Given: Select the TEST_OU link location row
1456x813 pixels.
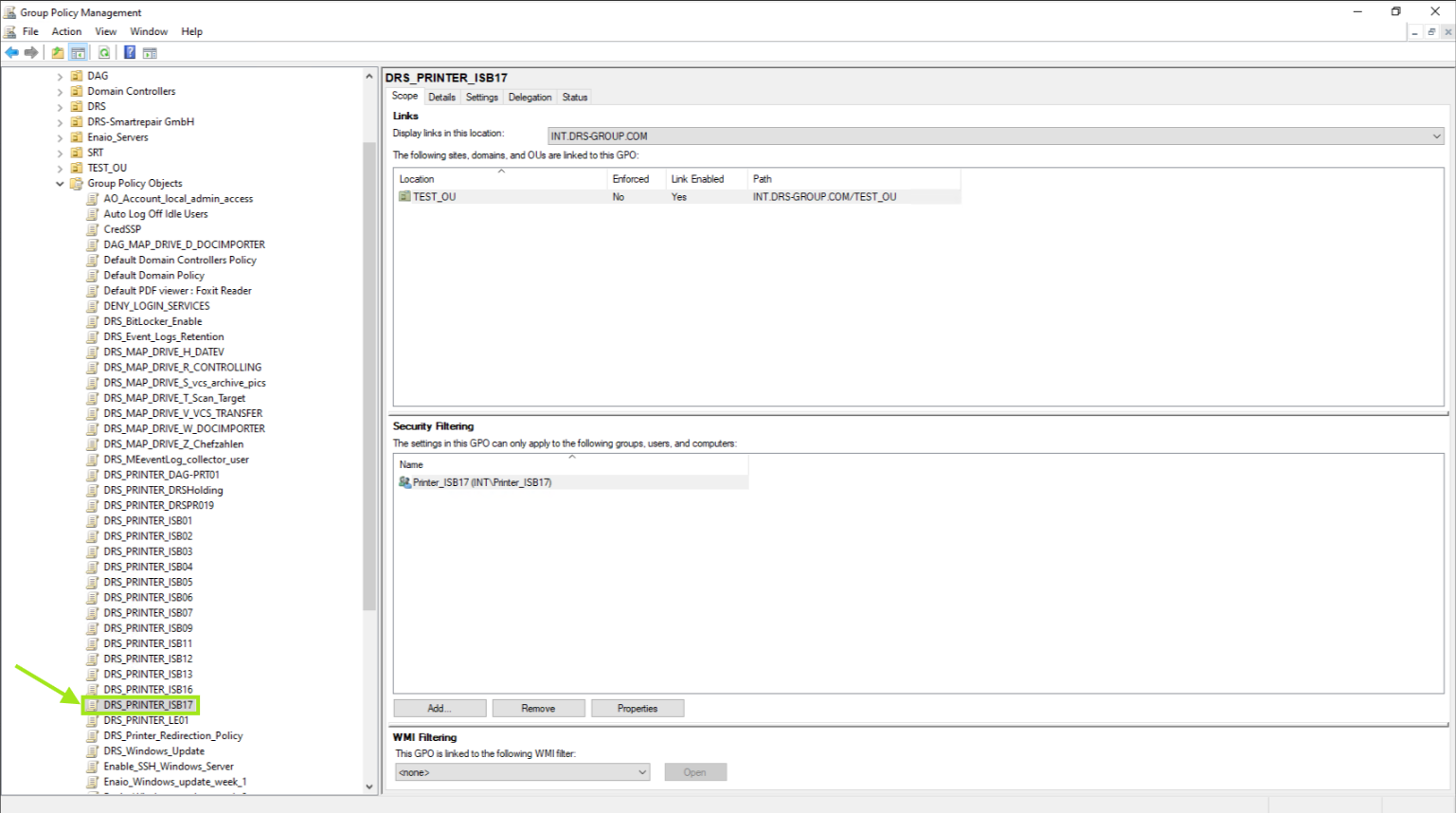Looking at the screenshot, I should (x=434, y=197).
